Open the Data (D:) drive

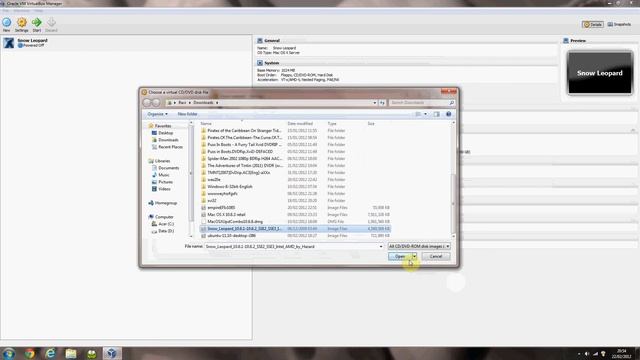click(x=166, y=231)
